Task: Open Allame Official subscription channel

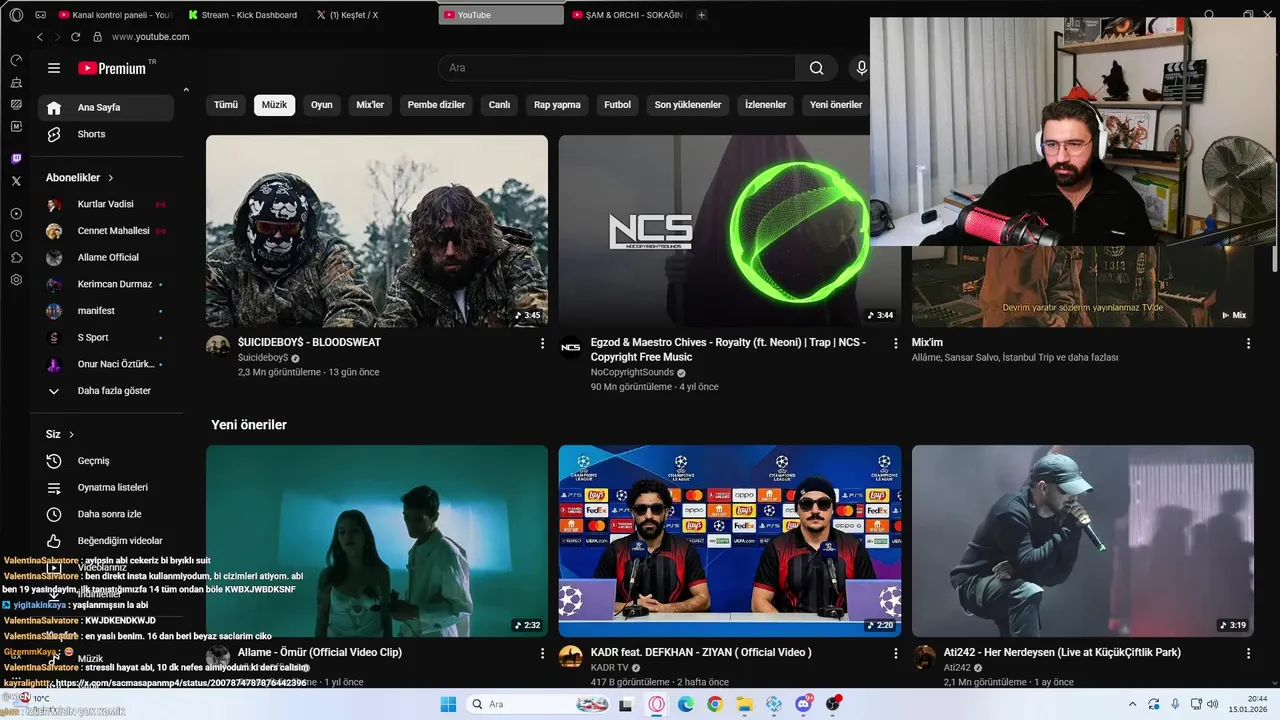Action: tap(106, 258)
